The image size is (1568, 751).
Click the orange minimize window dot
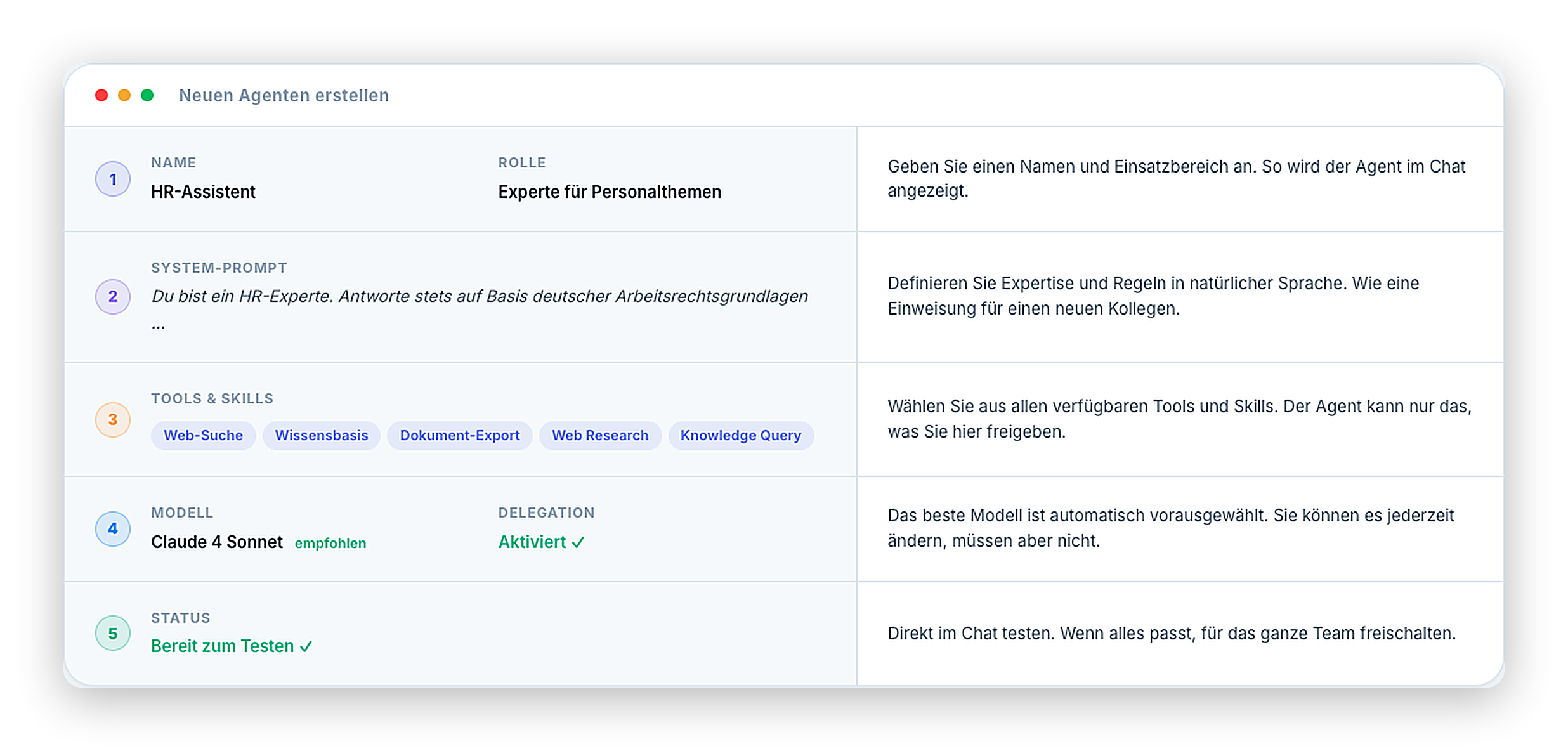(x=124, y=95)
